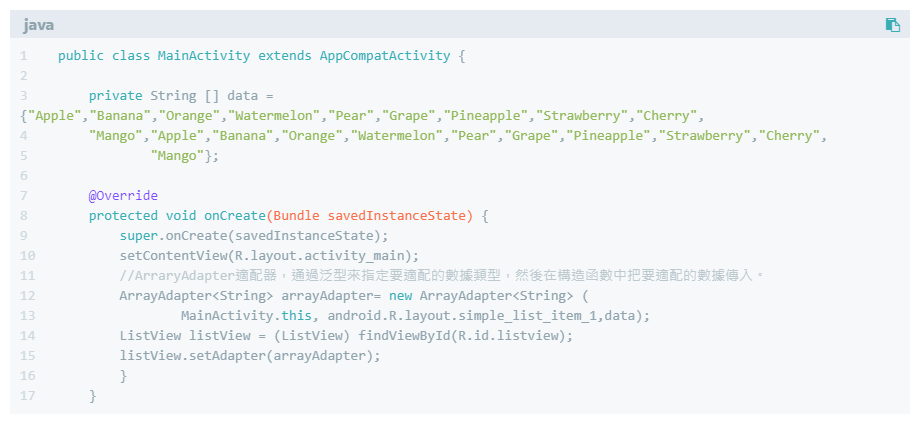Click the java language label

39,25
